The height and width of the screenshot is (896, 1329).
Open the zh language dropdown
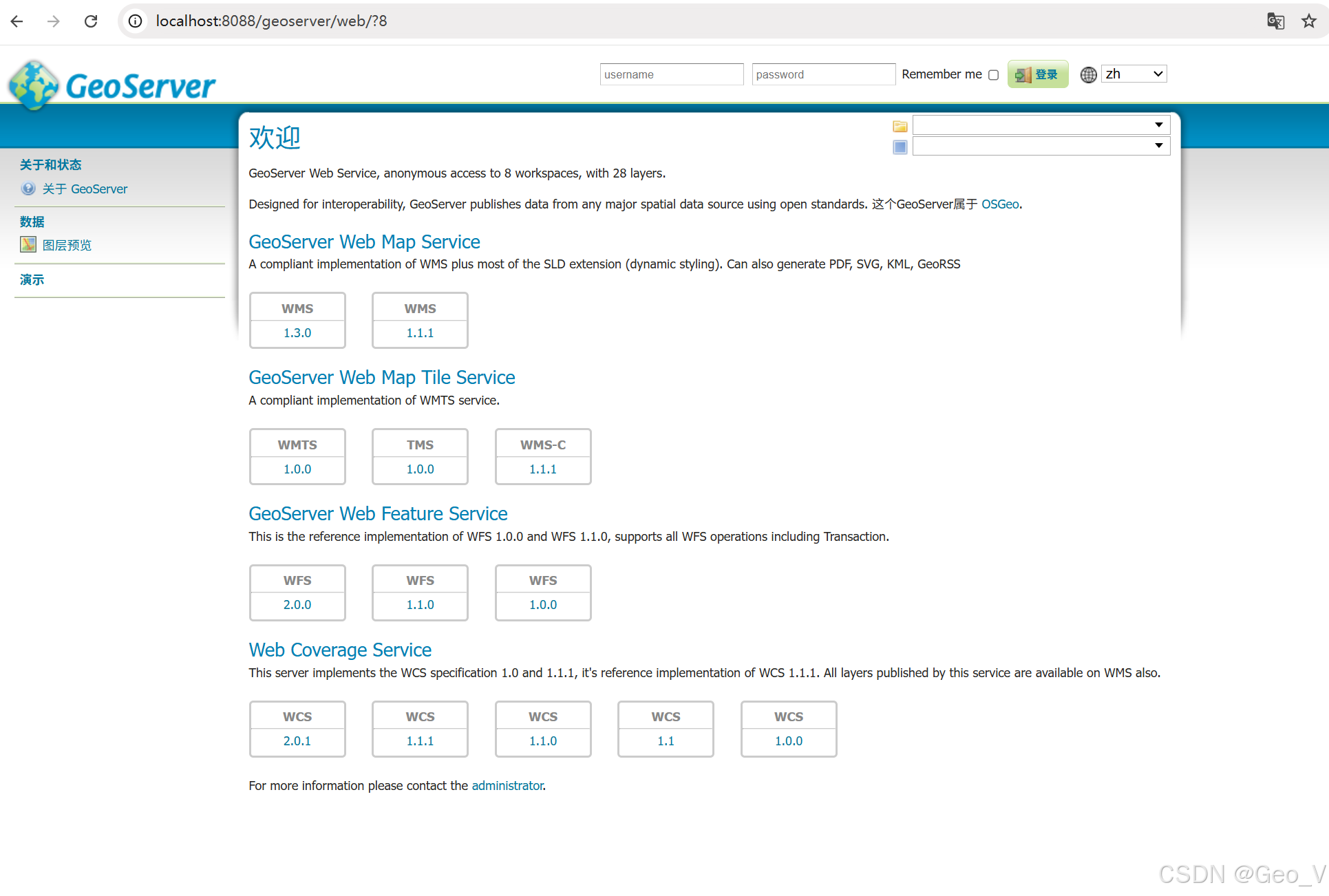[x=1134, y=74]
